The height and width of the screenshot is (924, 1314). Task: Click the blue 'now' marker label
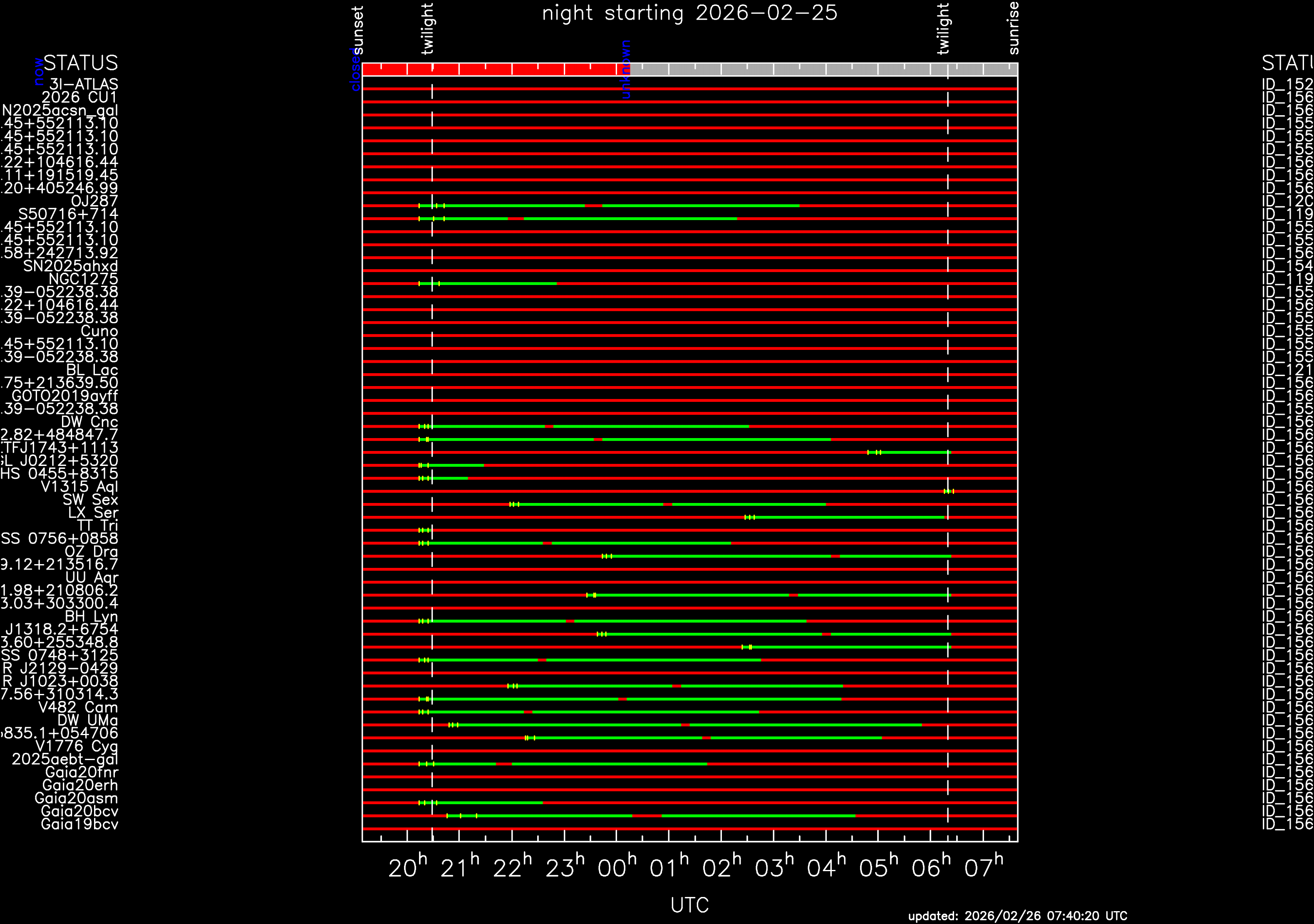click(38, 71)
